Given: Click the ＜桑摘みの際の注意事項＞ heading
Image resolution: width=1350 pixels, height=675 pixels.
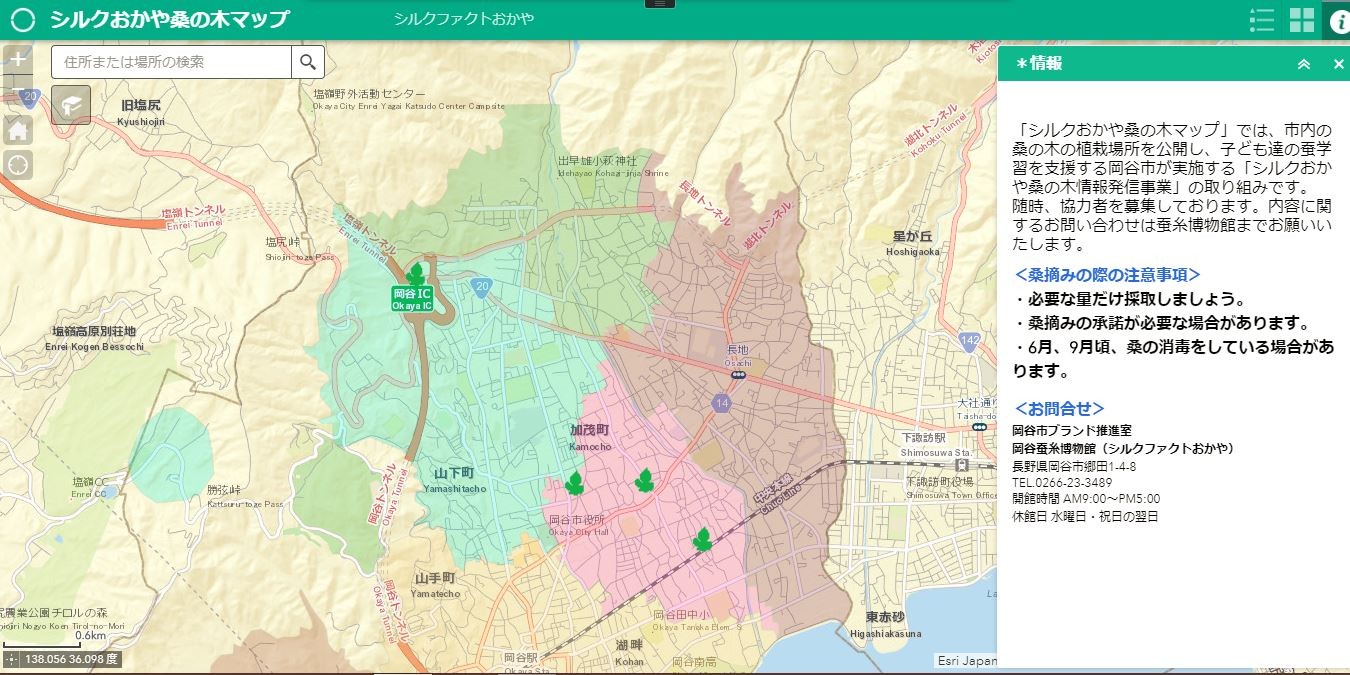Looking at the screenshot, I should tap(1107, 274).
